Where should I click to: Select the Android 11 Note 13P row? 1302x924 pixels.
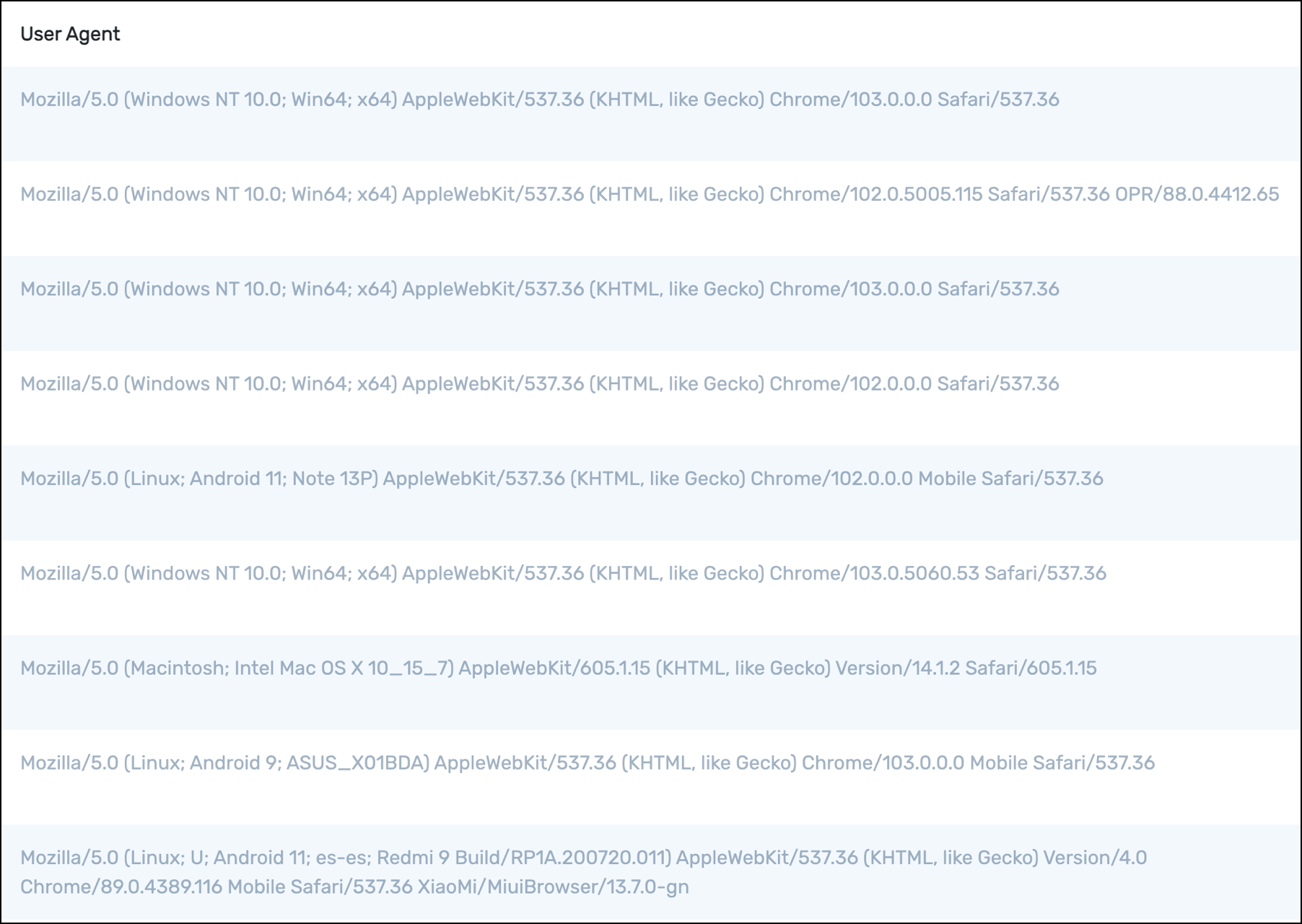[x=651, y=492]
